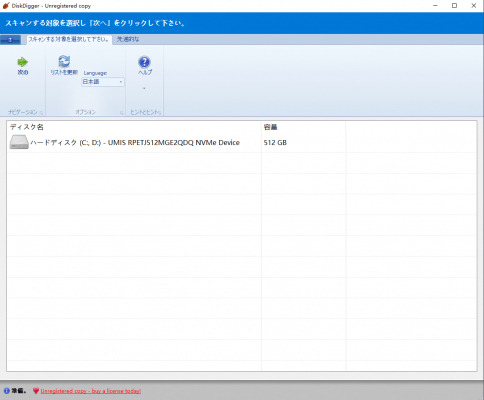
Task: Open the オプション group dialog launcher
Action: coord(121,113)
